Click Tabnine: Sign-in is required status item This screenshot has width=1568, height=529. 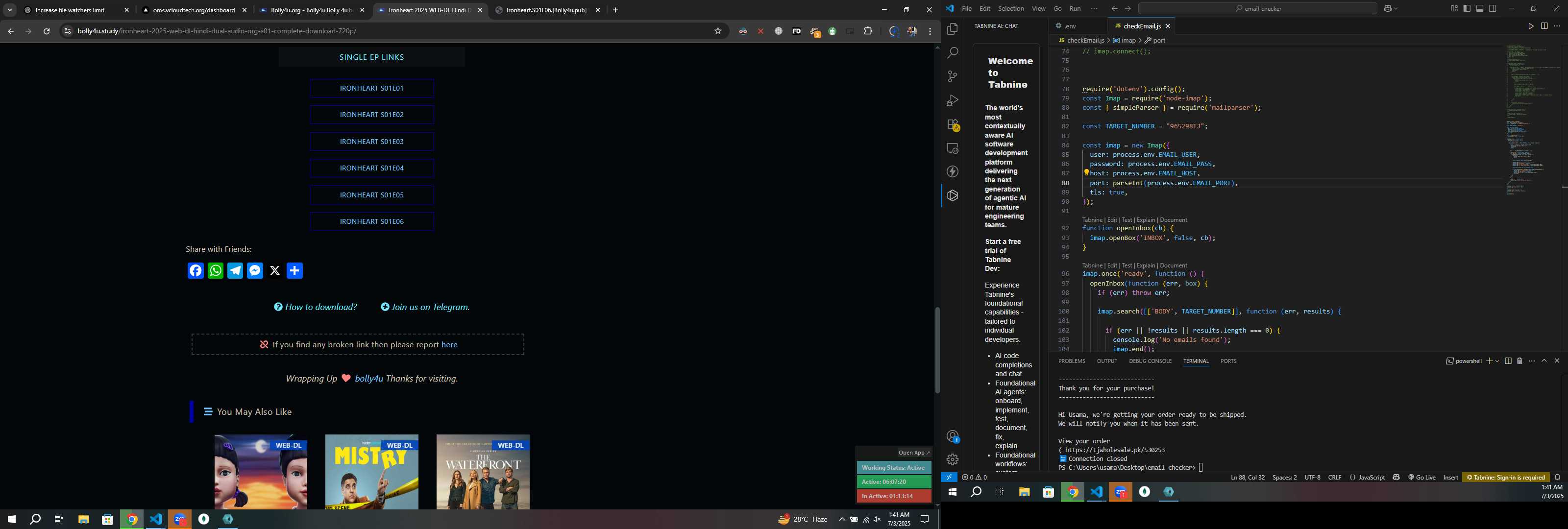1506,477
